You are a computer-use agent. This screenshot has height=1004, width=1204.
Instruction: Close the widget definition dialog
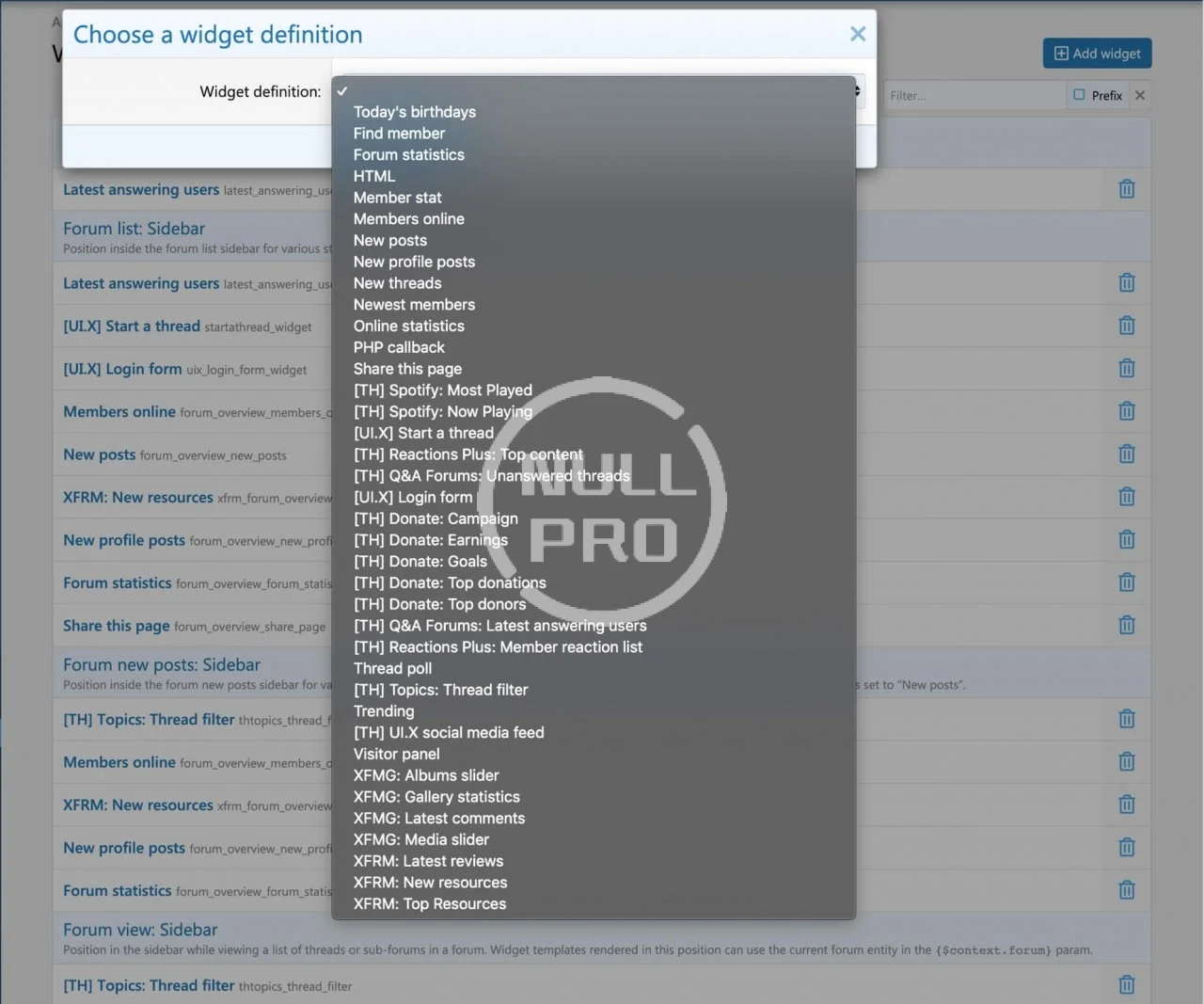[857, 35]
